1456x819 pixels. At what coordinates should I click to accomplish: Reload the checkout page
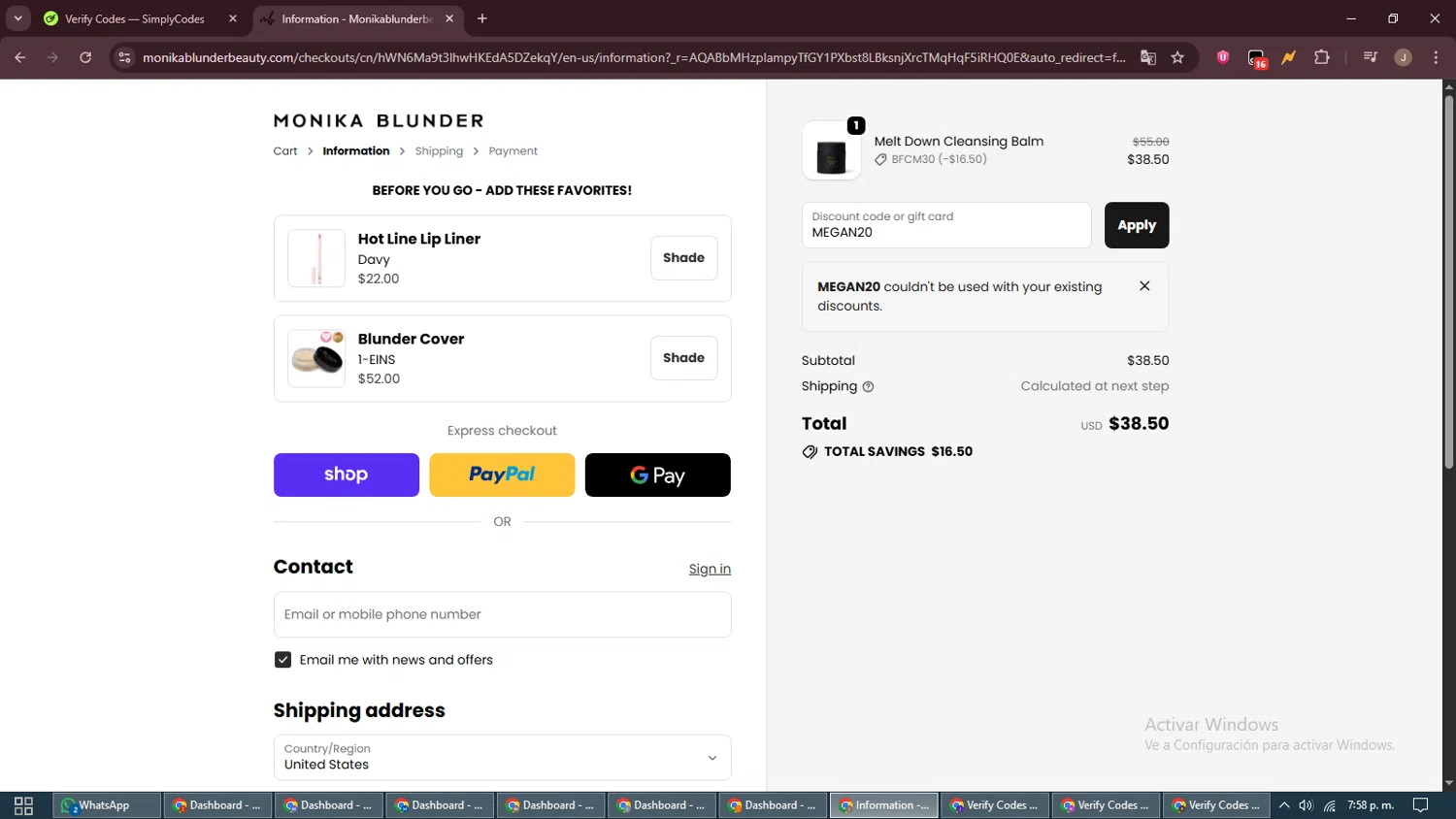coord(85,57)
